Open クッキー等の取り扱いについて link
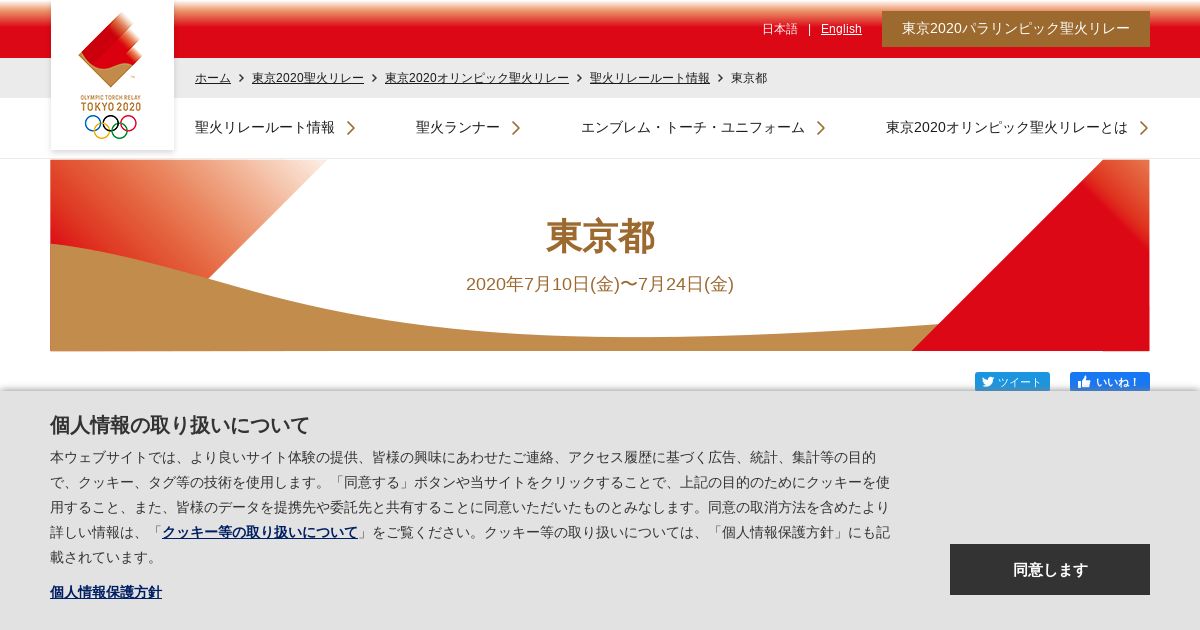 [260, 532]
